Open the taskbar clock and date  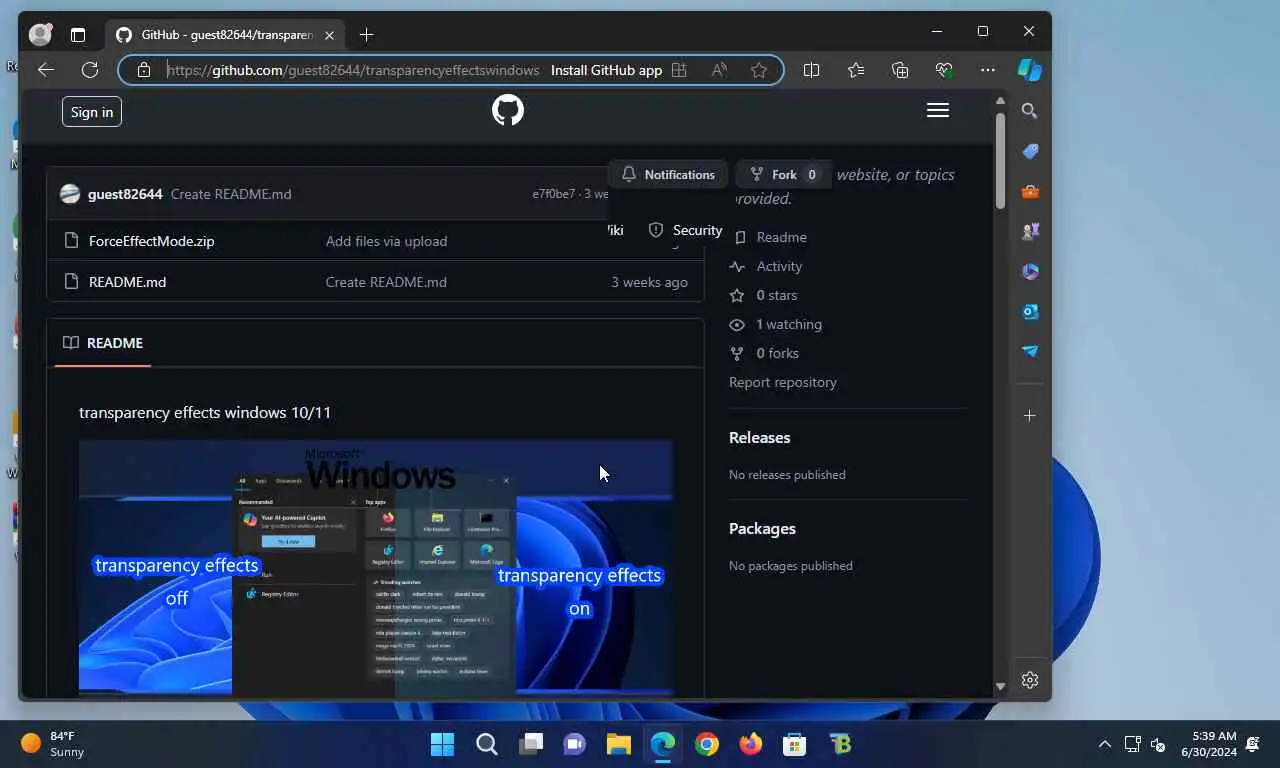click(1208, 744)
